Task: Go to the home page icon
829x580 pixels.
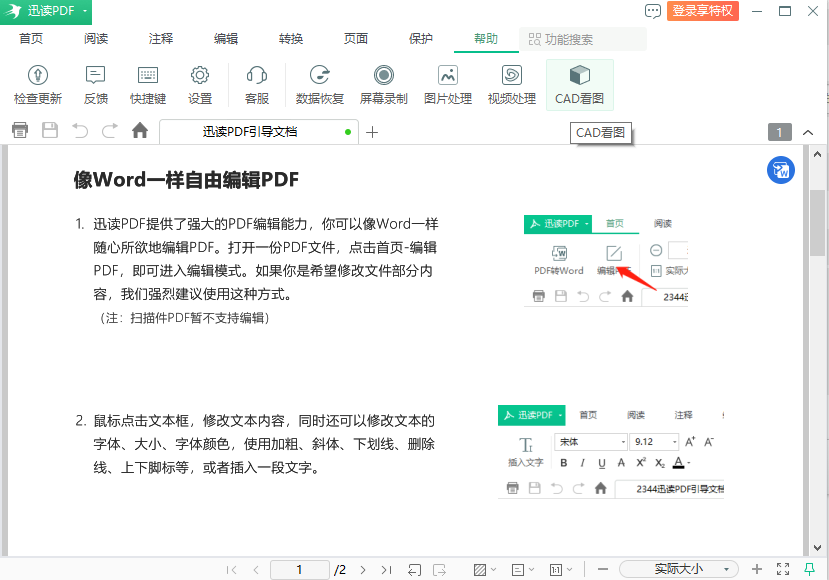Action: point(140,130)
